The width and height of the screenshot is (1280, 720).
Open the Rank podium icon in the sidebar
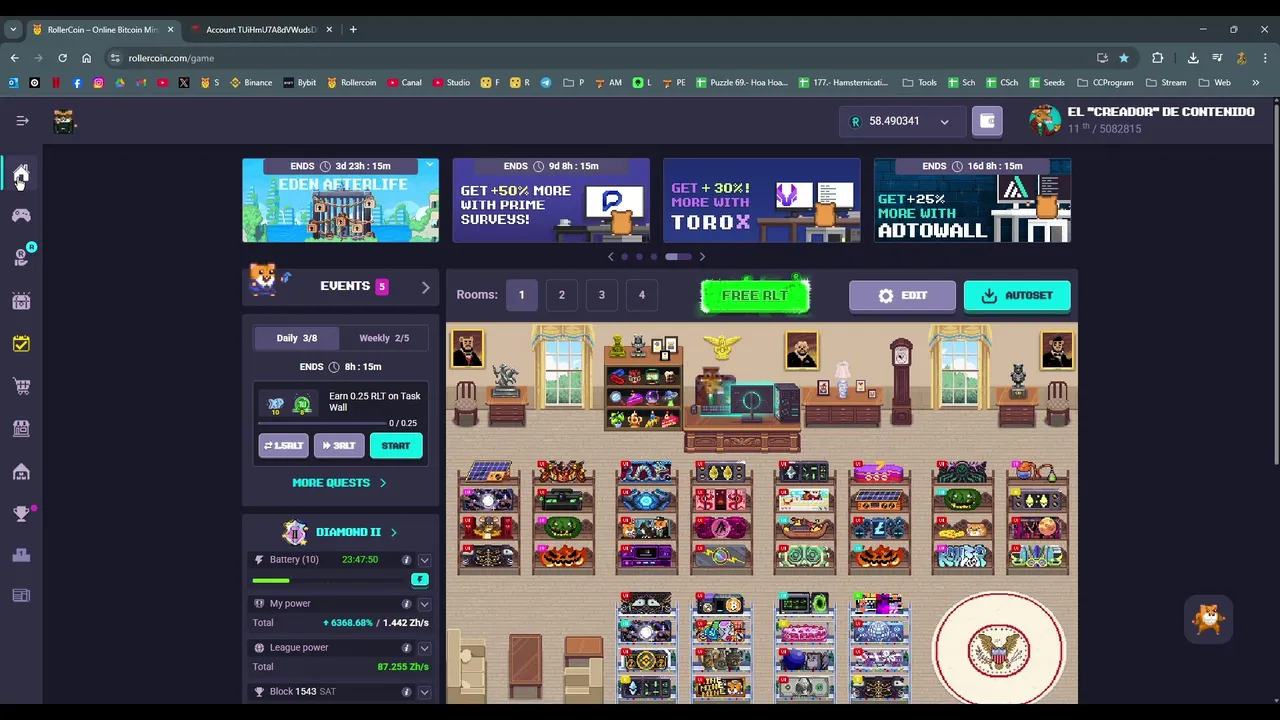(21, 555)
